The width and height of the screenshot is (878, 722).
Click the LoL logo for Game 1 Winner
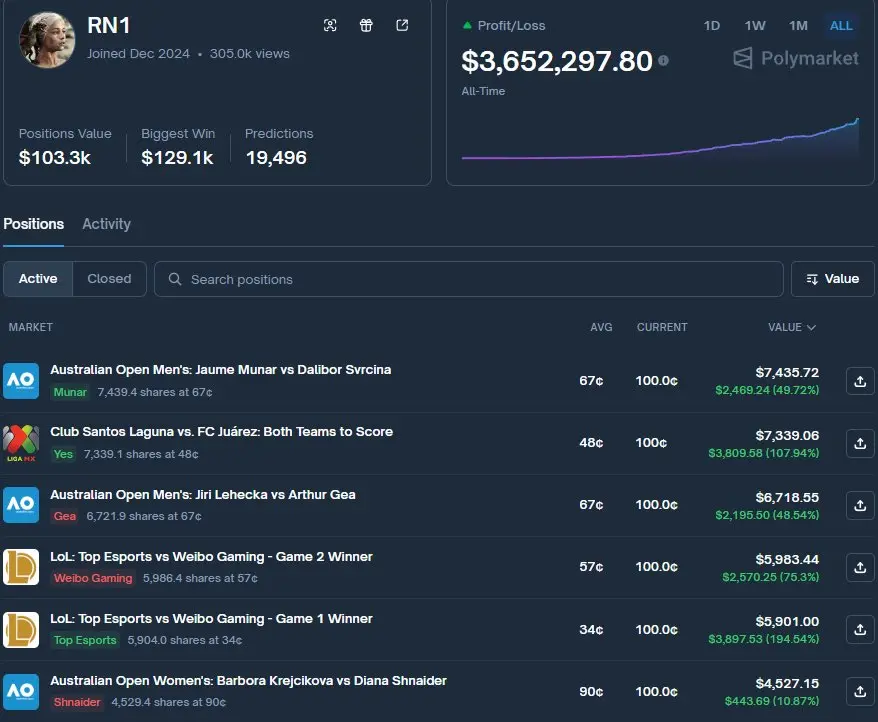click(x=21, y=630)
